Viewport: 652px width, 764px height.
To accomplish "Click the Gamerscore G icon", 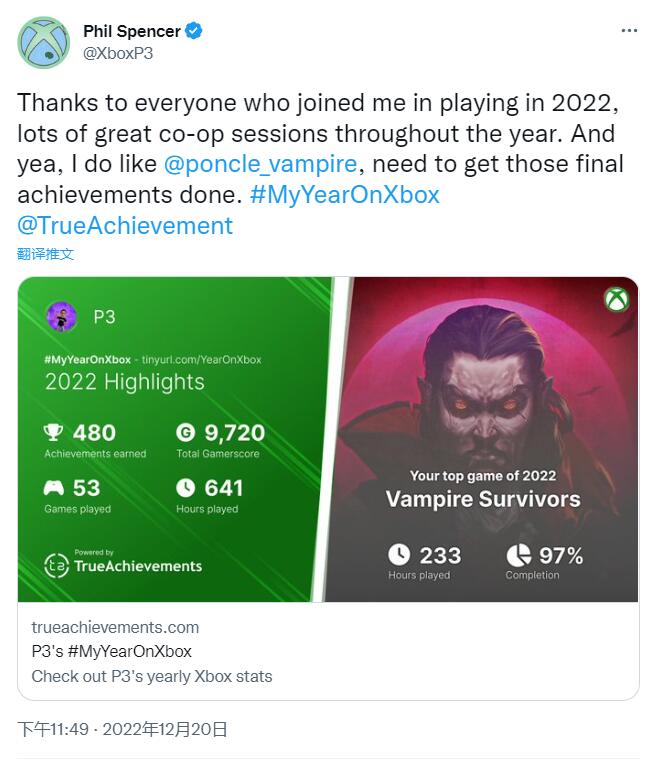I will pos(185,432).
